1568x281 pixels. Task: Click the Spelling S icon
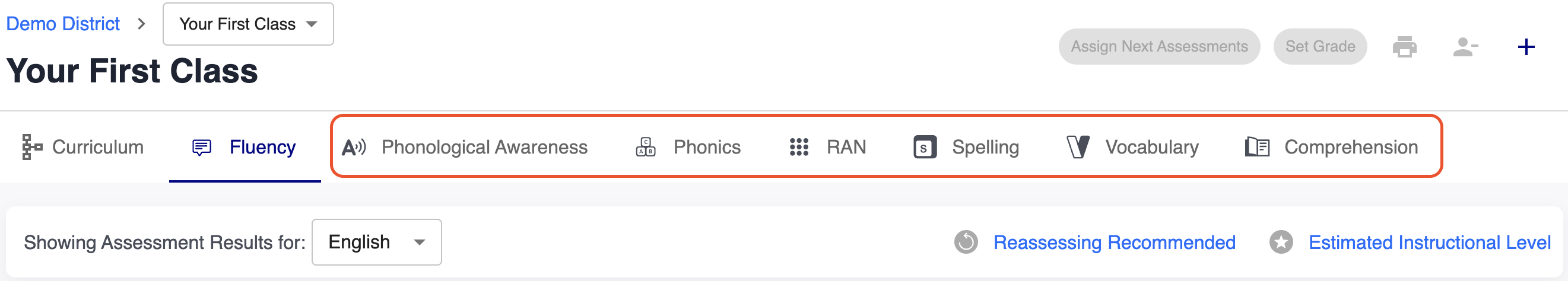coord(925,147)
